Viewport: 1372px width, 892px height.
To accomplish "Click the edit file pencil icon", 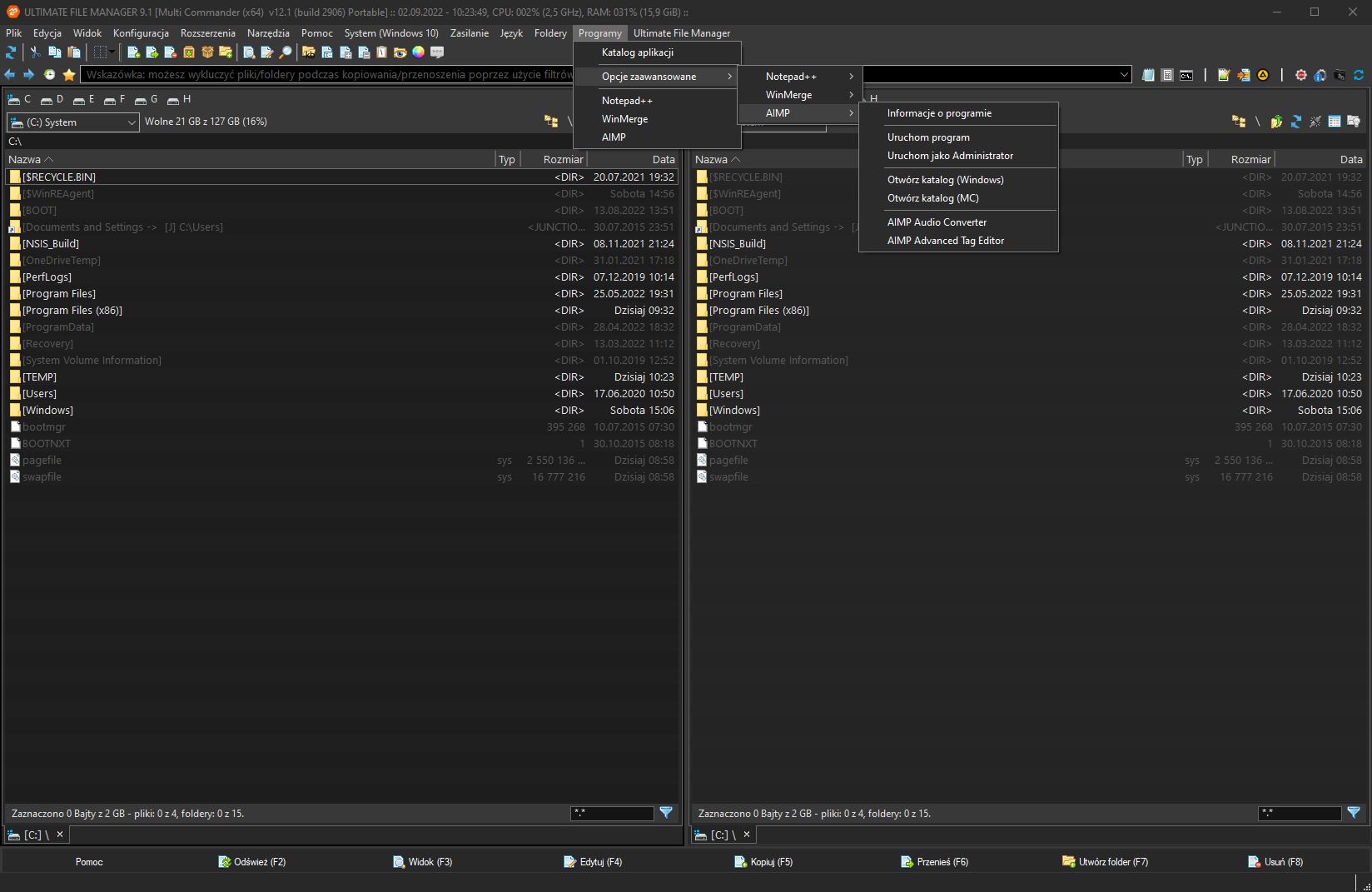I will [267, 52].
